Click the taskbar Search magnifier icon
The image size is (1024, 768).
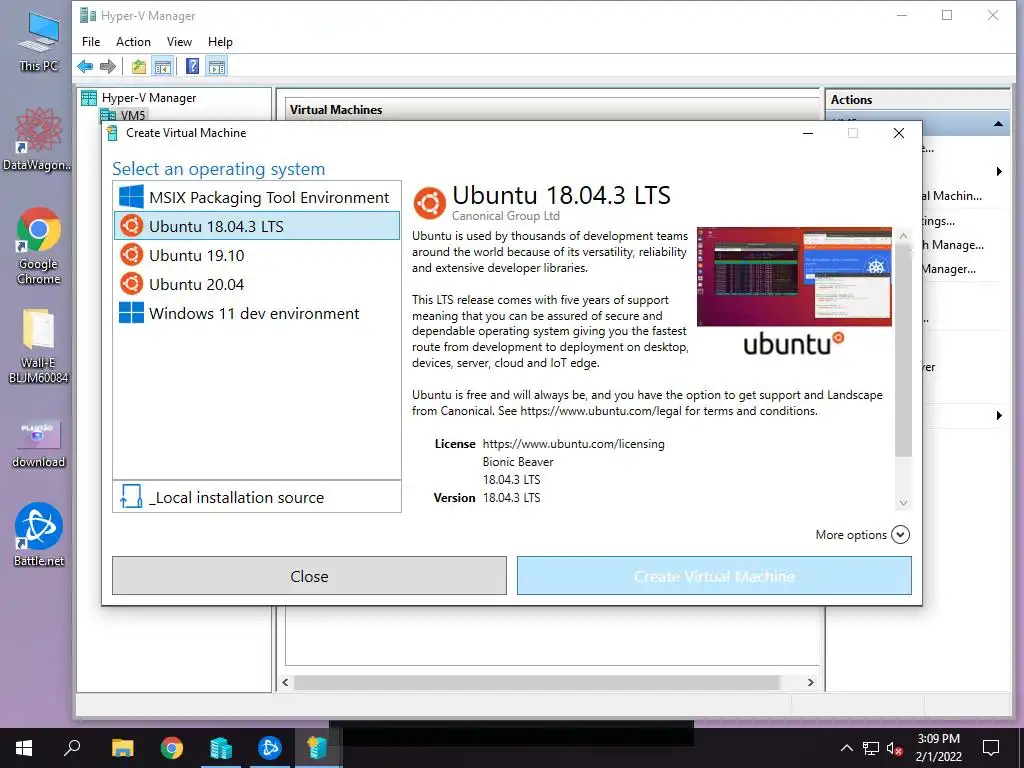(x=72, y=748)
